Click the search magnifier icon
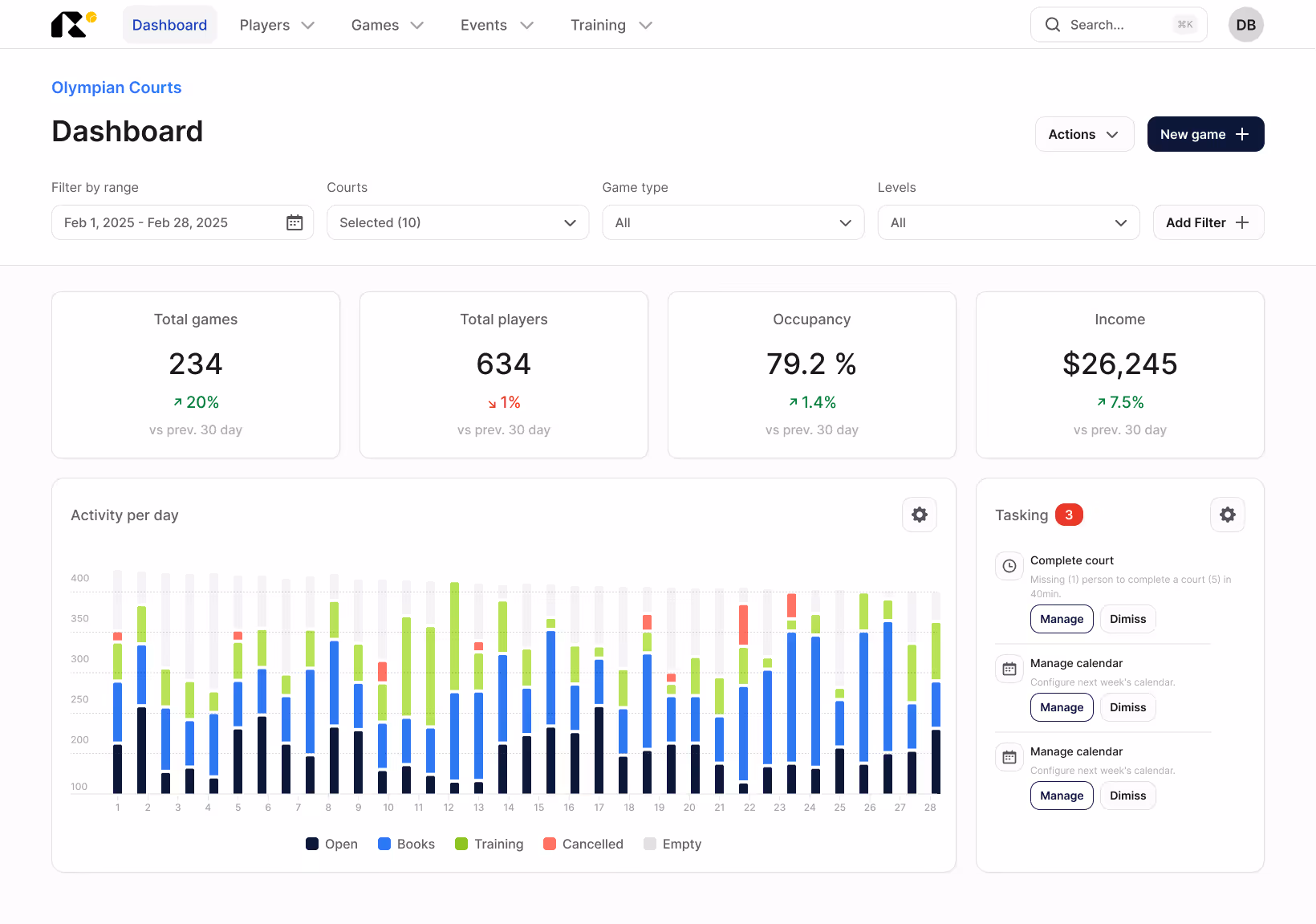1316x924 pixels. tap(1052, 25)
